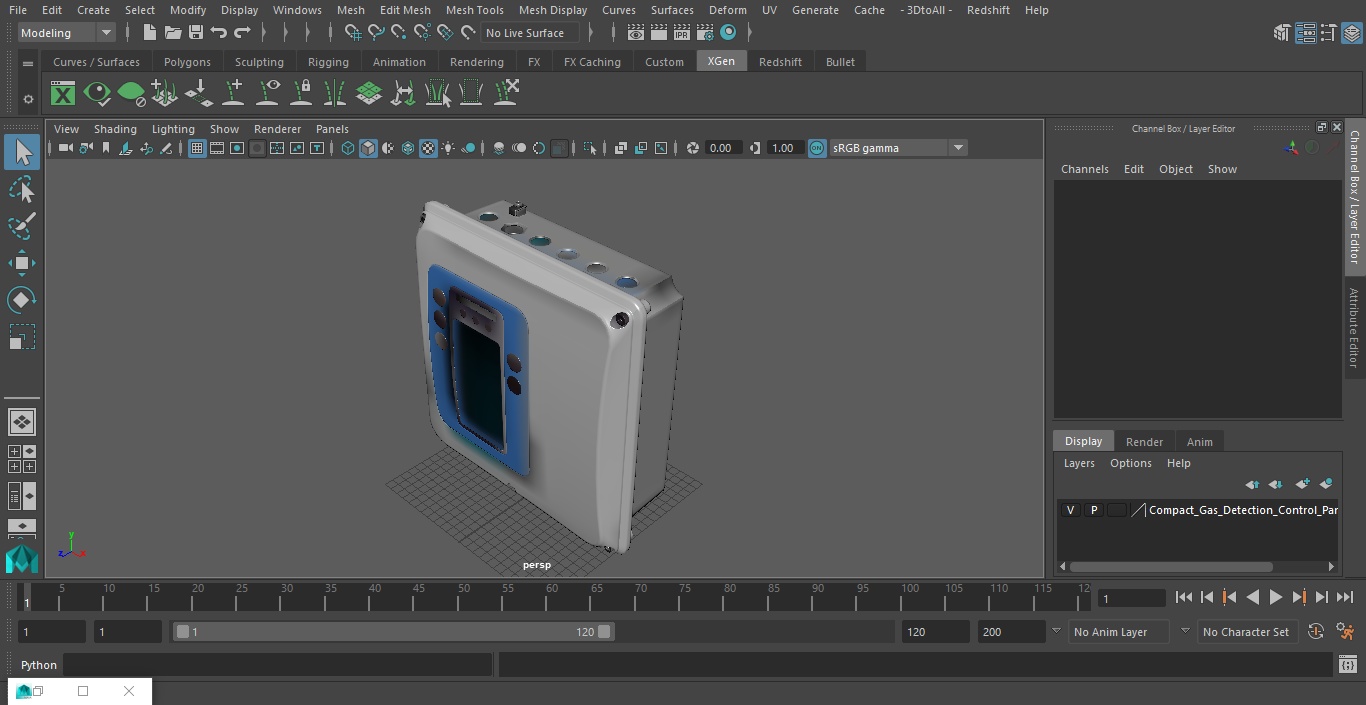1366x705 pixels.
Task: Select the Lasso tool in toolbox
Action: (21, 189)
